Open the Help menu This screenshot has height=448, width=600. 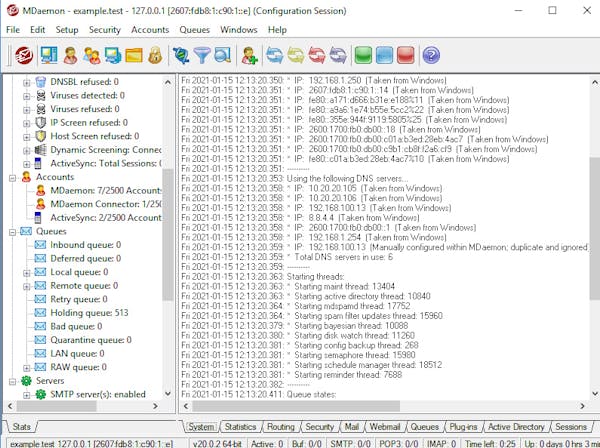[277, 30]
